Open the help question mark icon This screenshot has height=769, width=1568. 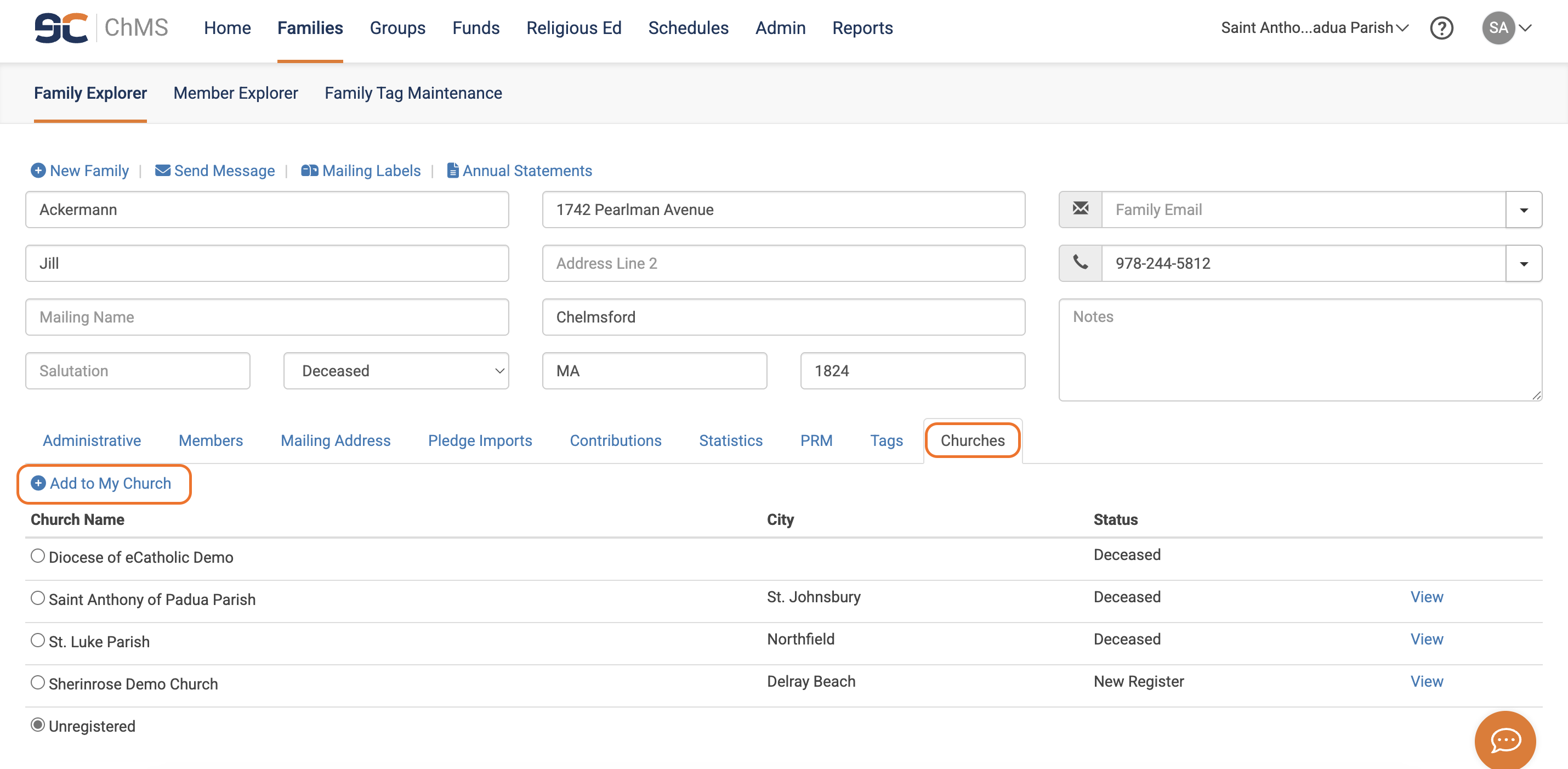coord(1441,28)
